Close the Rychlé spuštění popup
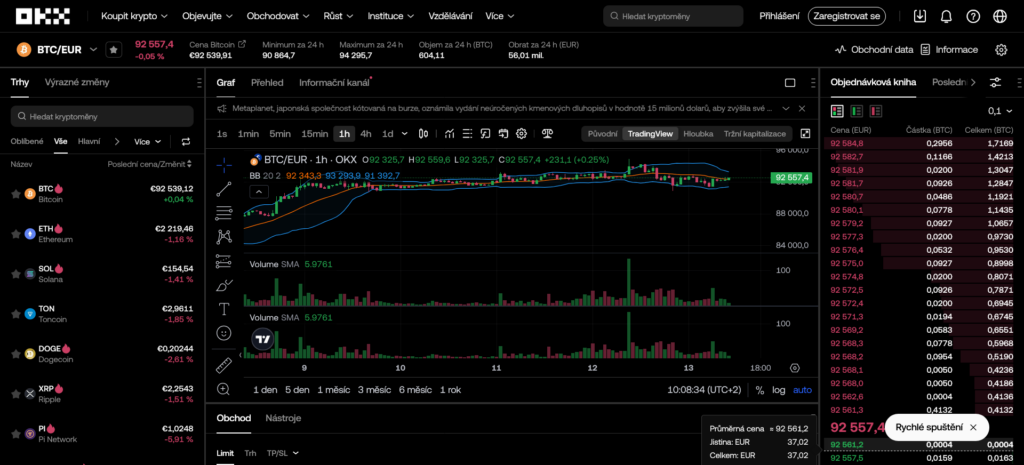Viewport: 1024px width, 465px height. [973, 427]
